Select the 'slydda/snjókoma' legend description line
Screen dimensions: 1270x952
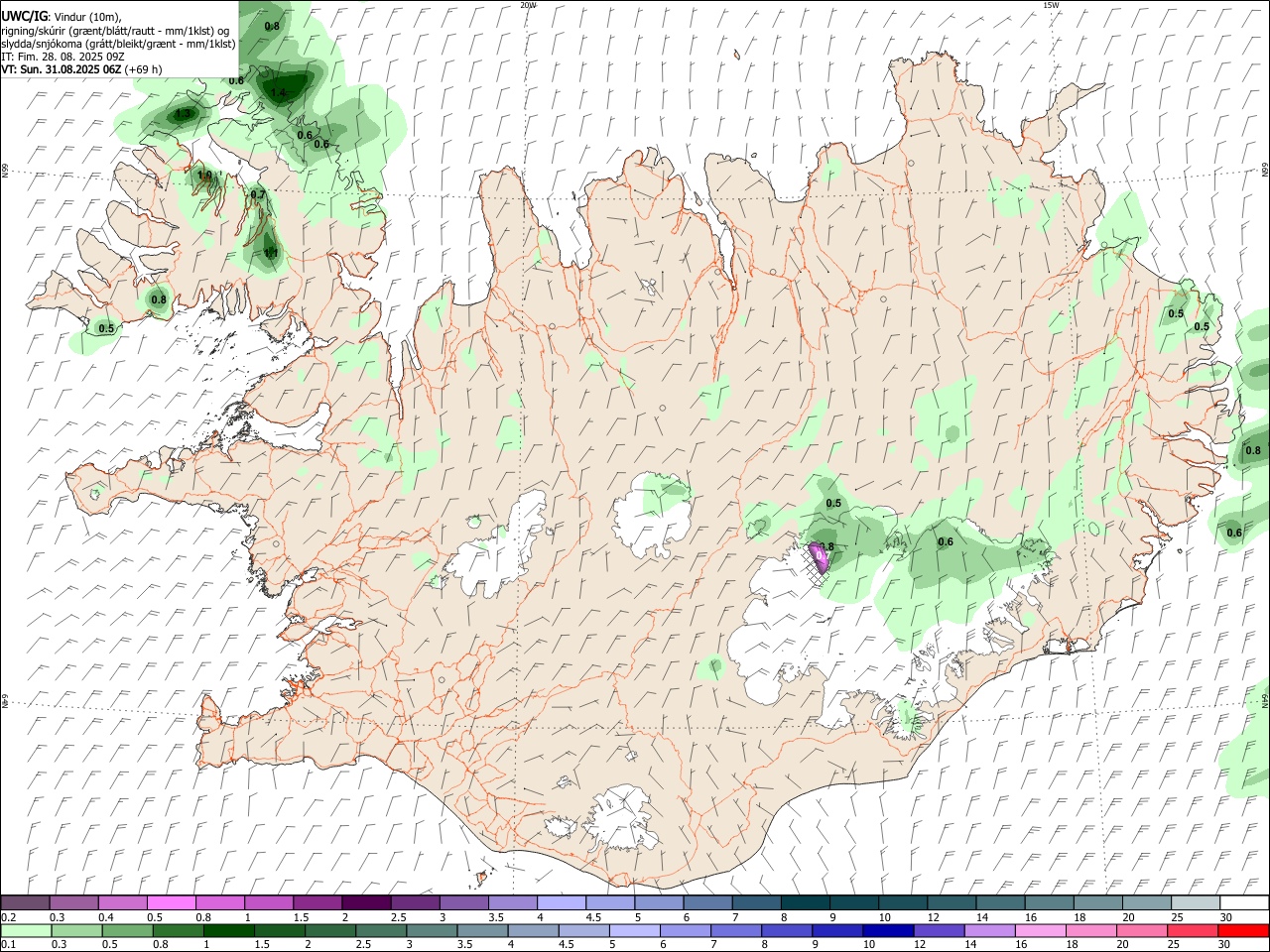pos(118,44)
